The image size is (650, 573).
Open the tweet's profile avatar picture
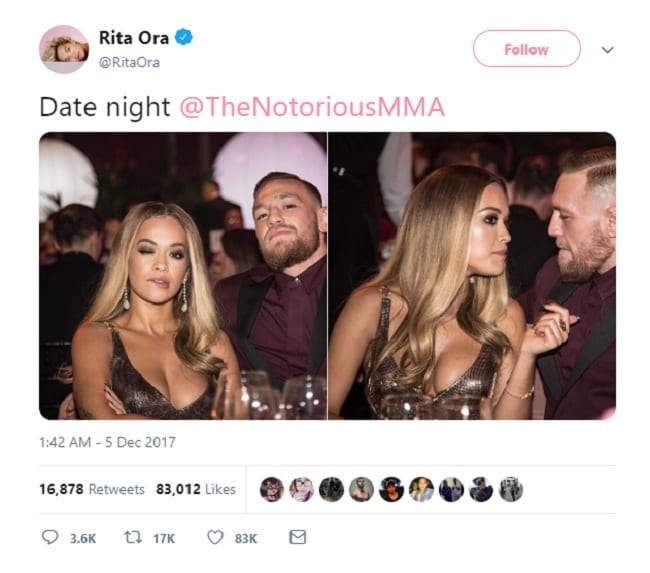[64, 49]
